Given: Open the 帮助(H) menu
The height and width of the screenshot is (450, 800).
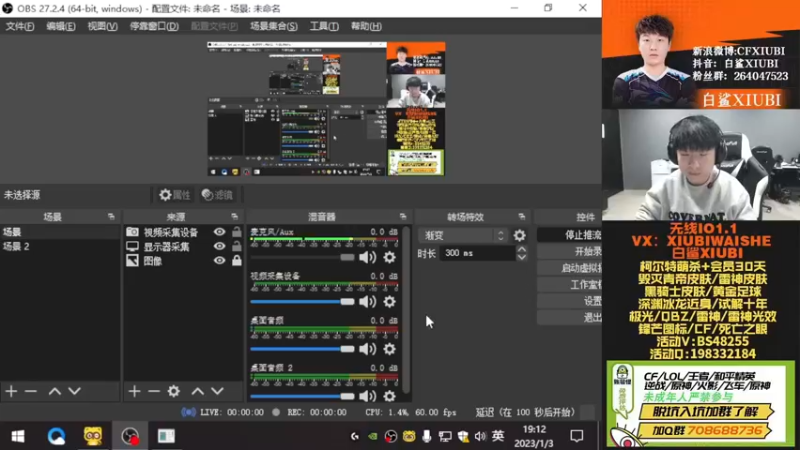Looking at the screenshot, I should tap(366, 27).
